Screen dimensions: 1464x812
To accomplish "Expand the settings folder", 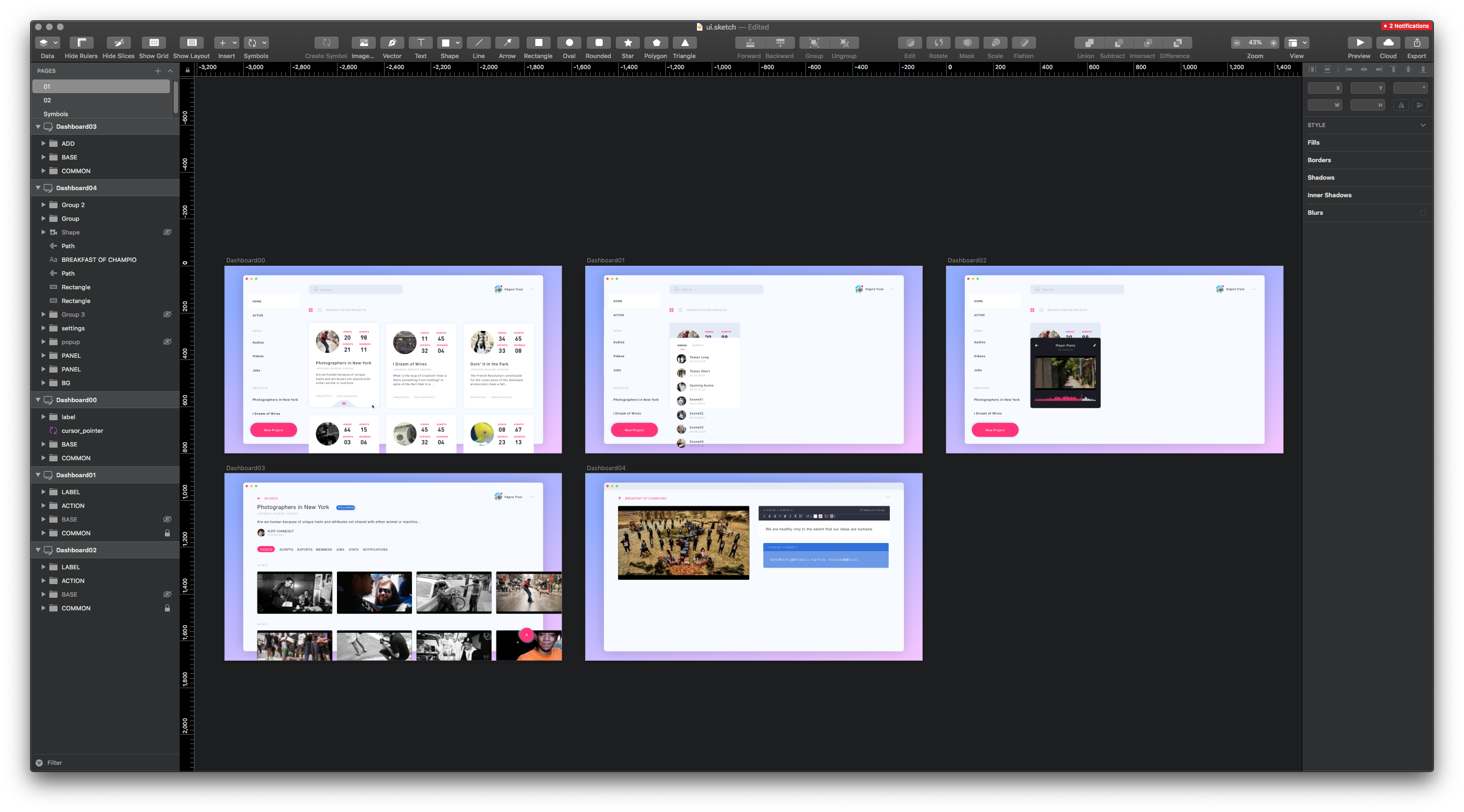I will [43, 328].
